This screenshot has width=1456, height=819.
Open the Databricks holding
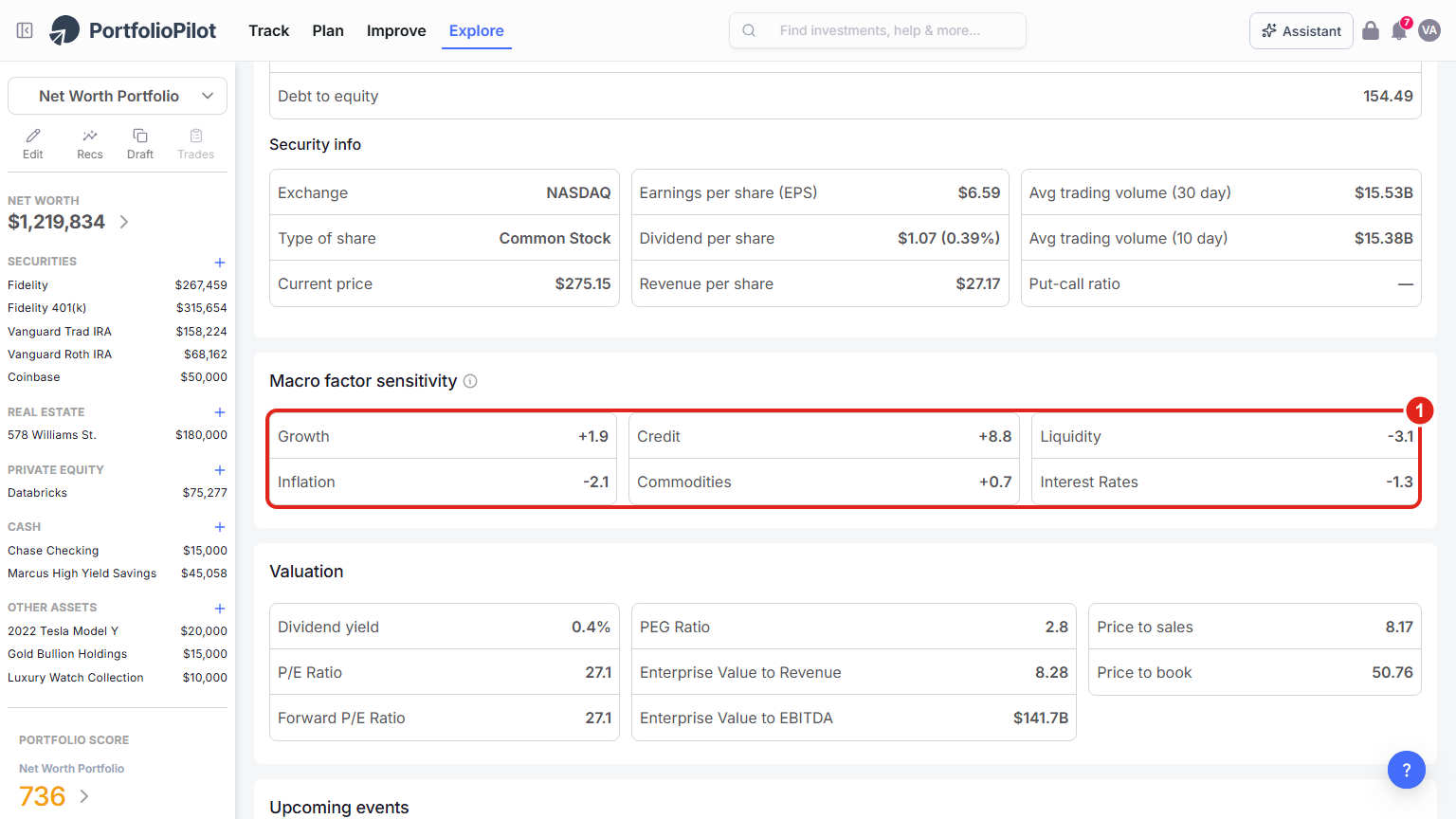tap(118, 493)
